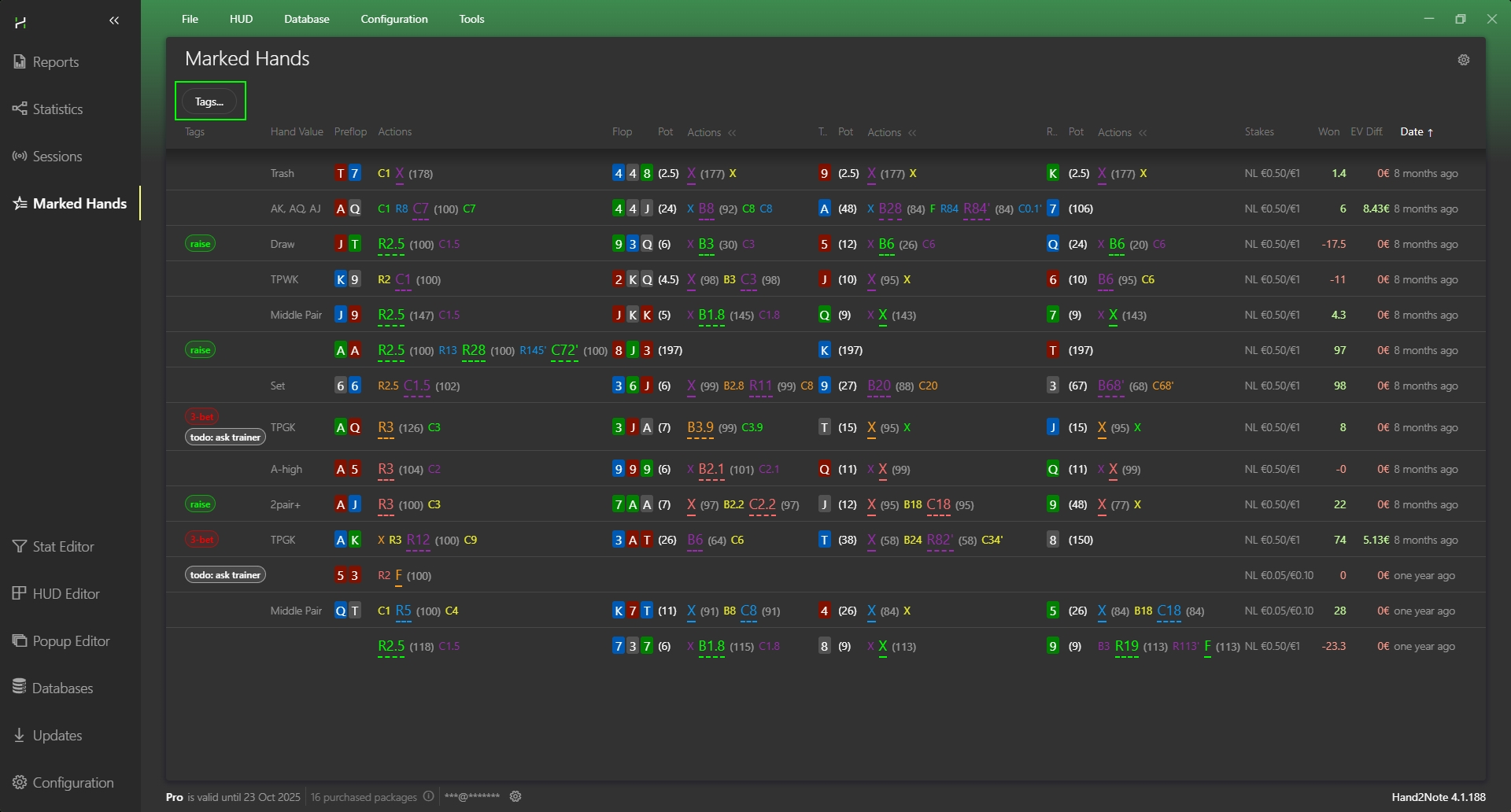Open the Popup Editor icon
1511x812 pixels.
(20, 641)
